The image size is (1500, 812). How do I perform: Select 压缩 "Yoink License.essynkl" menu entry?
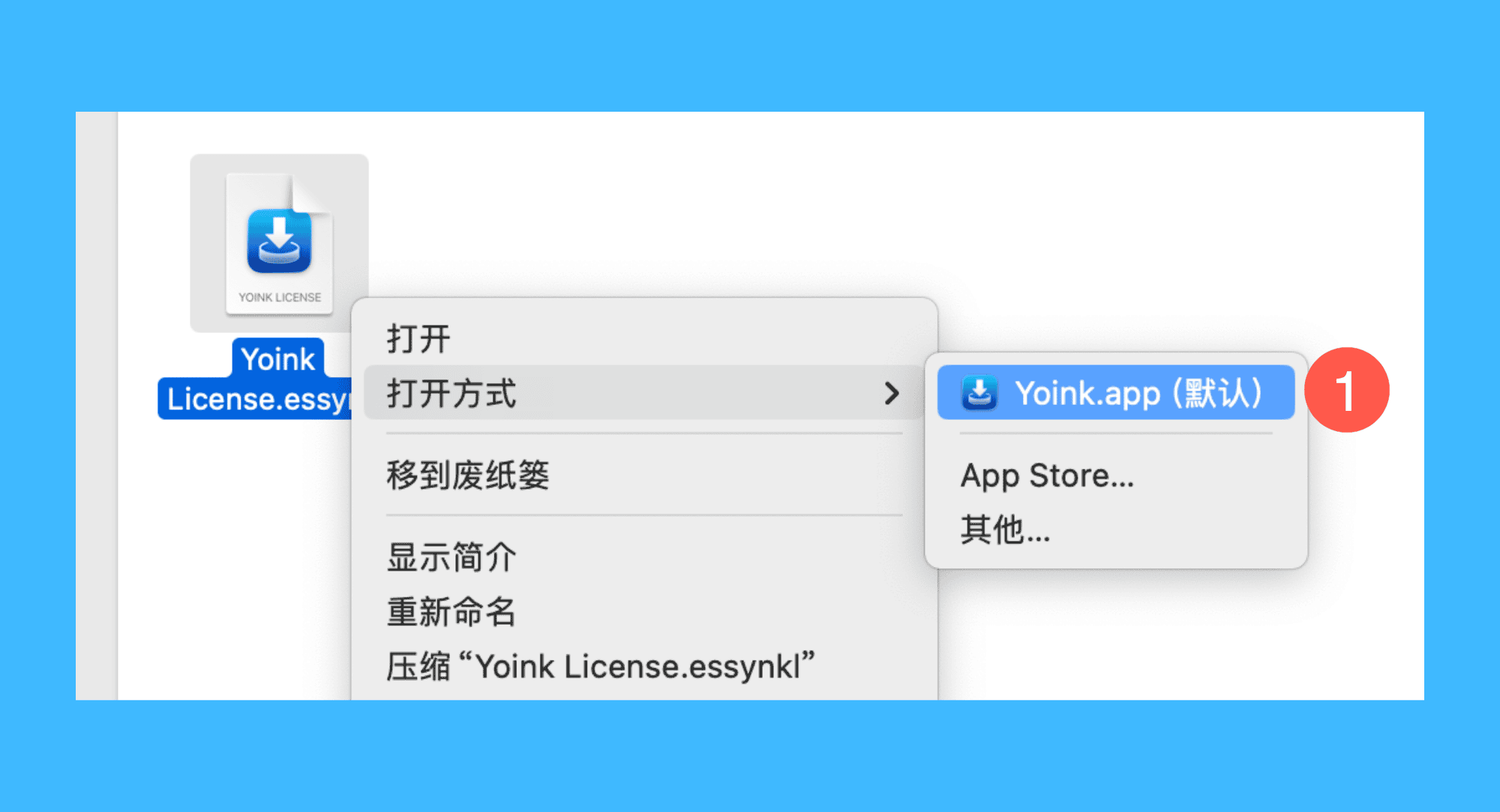(643, 667)
